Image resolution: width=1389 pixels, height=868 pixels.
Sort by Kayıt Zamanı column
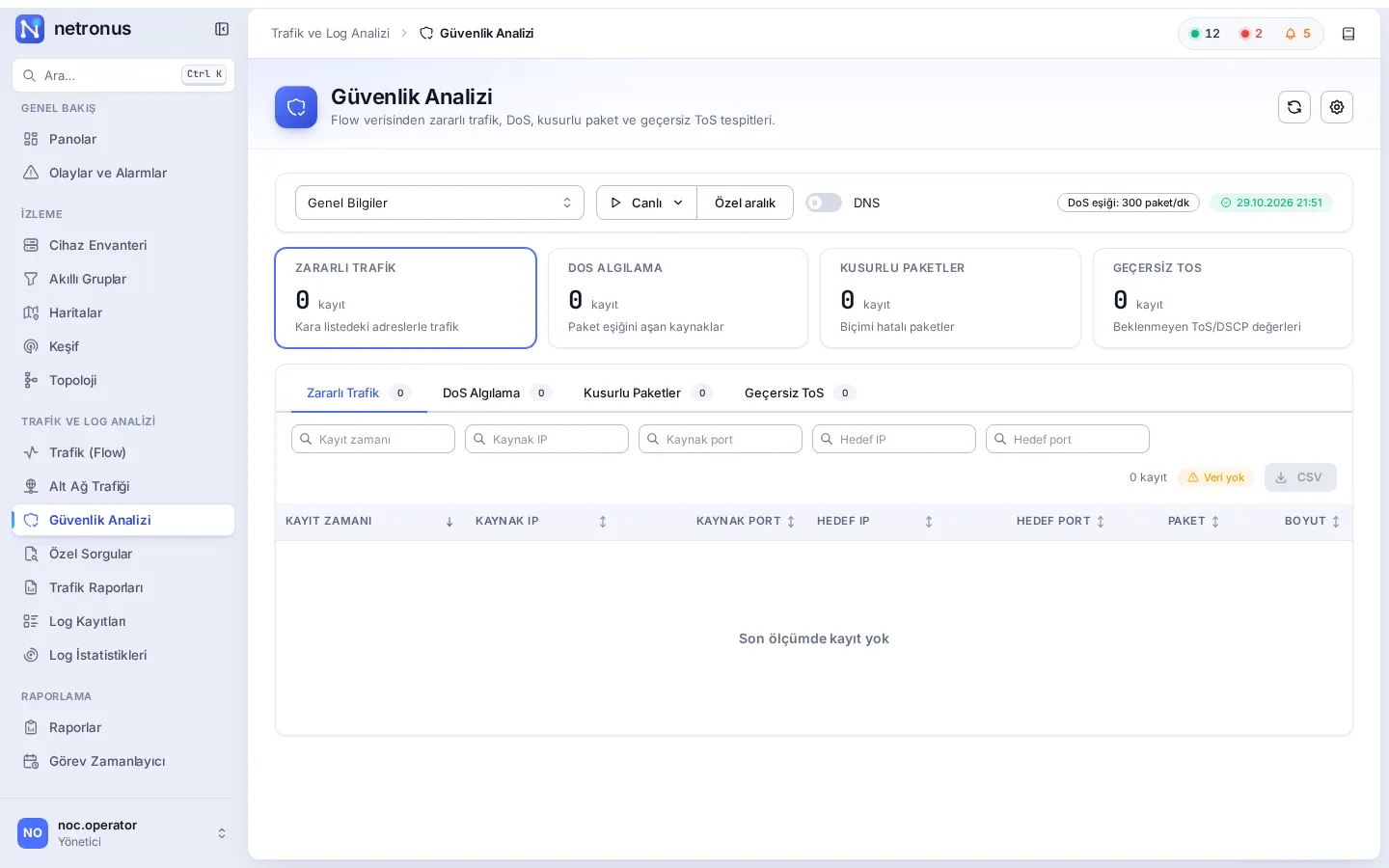click(x=369, y=521)
